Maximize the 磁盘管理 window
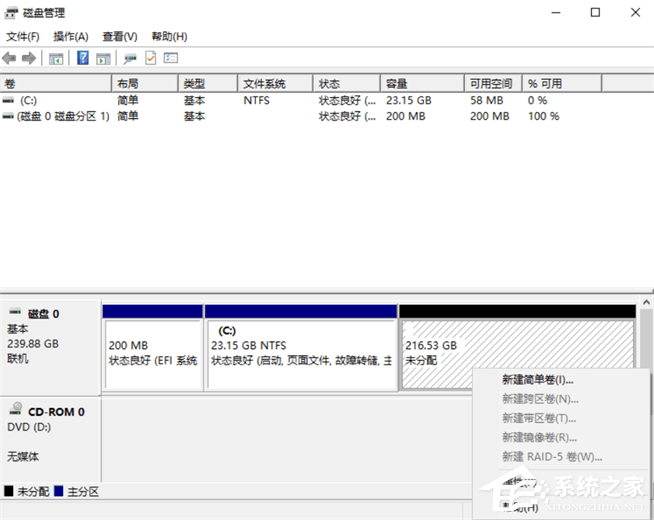 595,13
